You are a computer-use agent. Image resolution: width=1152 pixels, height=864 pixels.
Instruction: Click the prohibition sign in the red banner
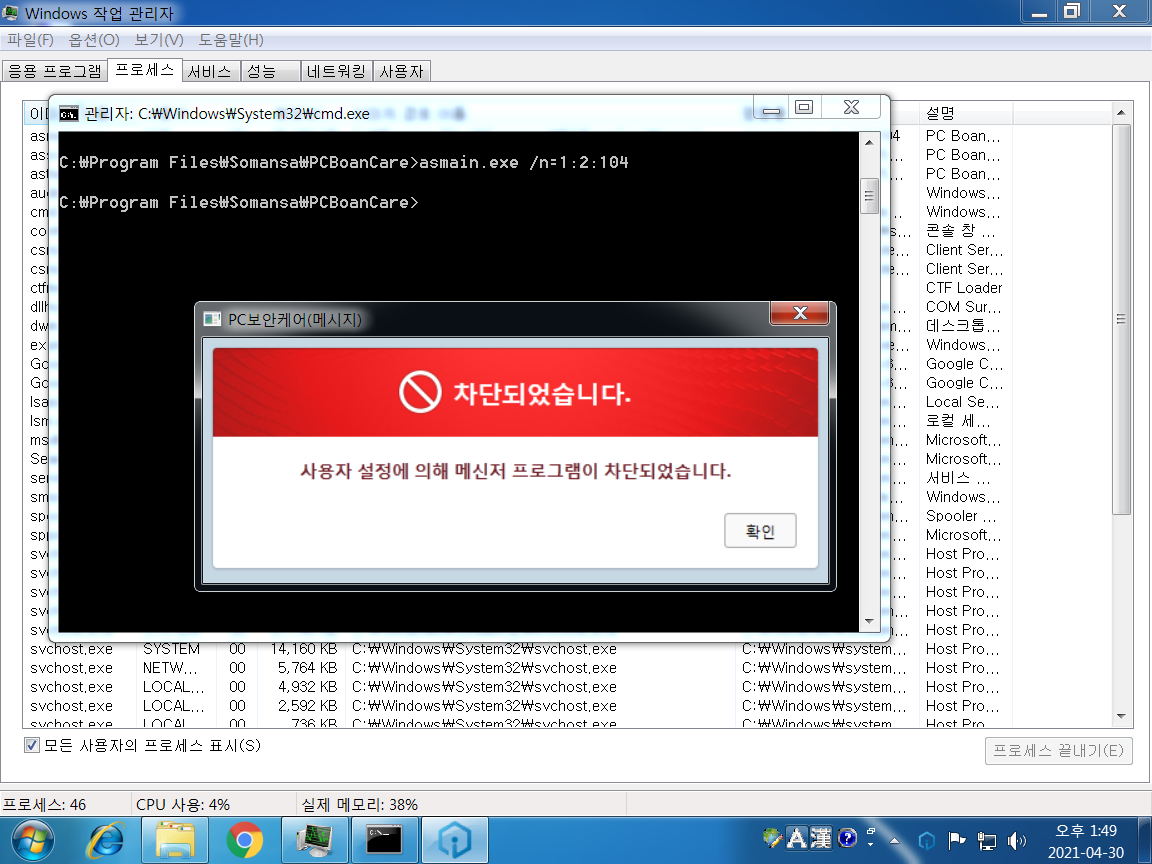(x=420, y=392)
